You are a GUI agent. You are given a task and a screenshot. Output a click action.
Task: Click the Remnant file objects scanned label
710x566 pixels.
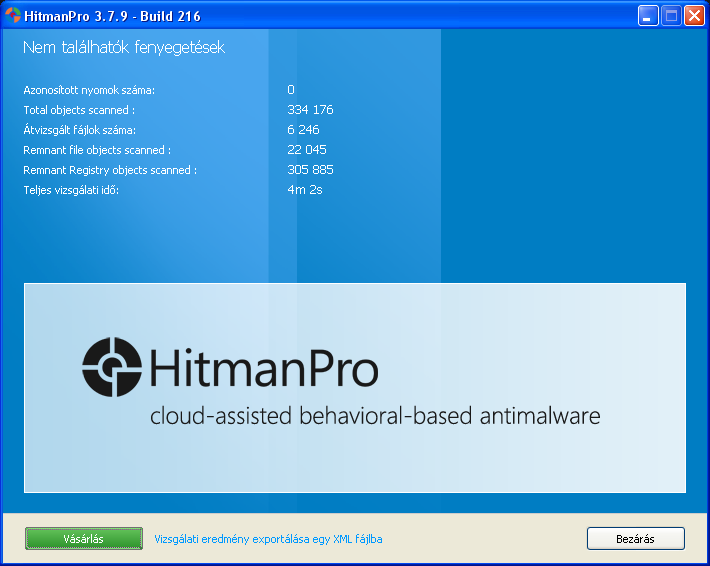[x=97, y=150]
